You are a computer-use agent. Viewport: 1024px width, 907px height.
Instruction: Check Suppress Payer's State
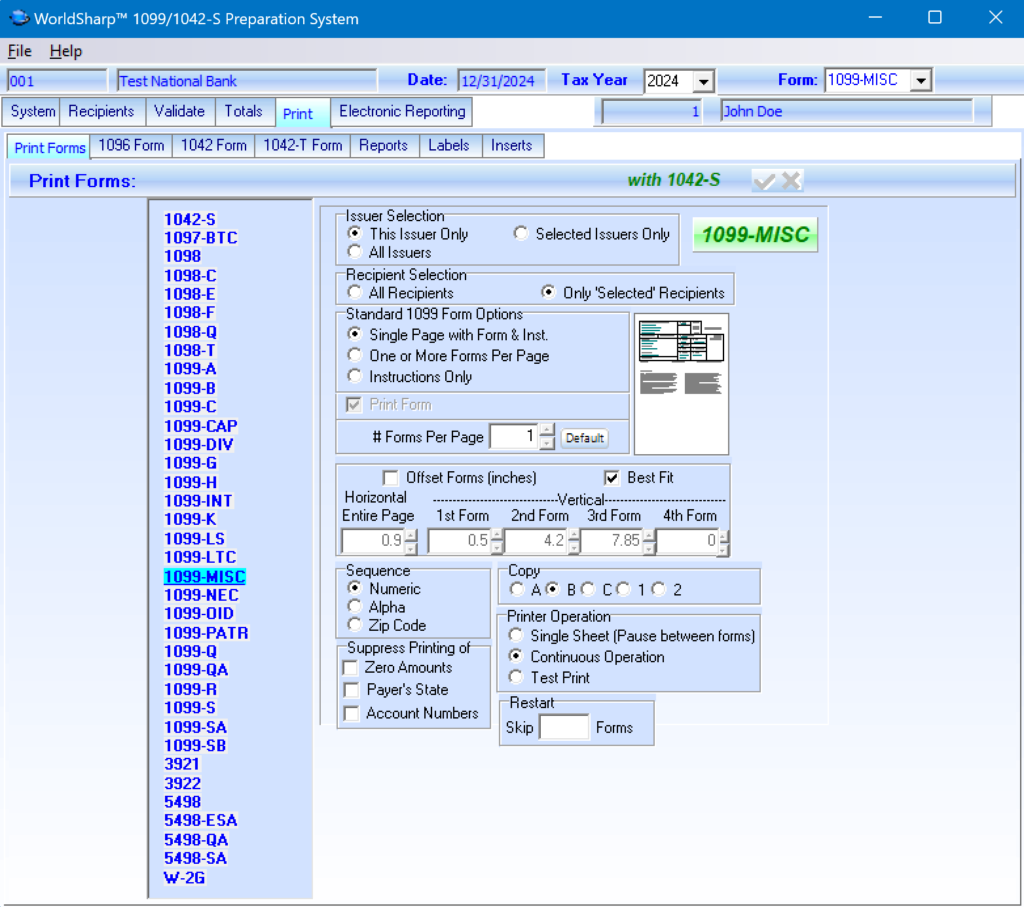click(351, 690)
